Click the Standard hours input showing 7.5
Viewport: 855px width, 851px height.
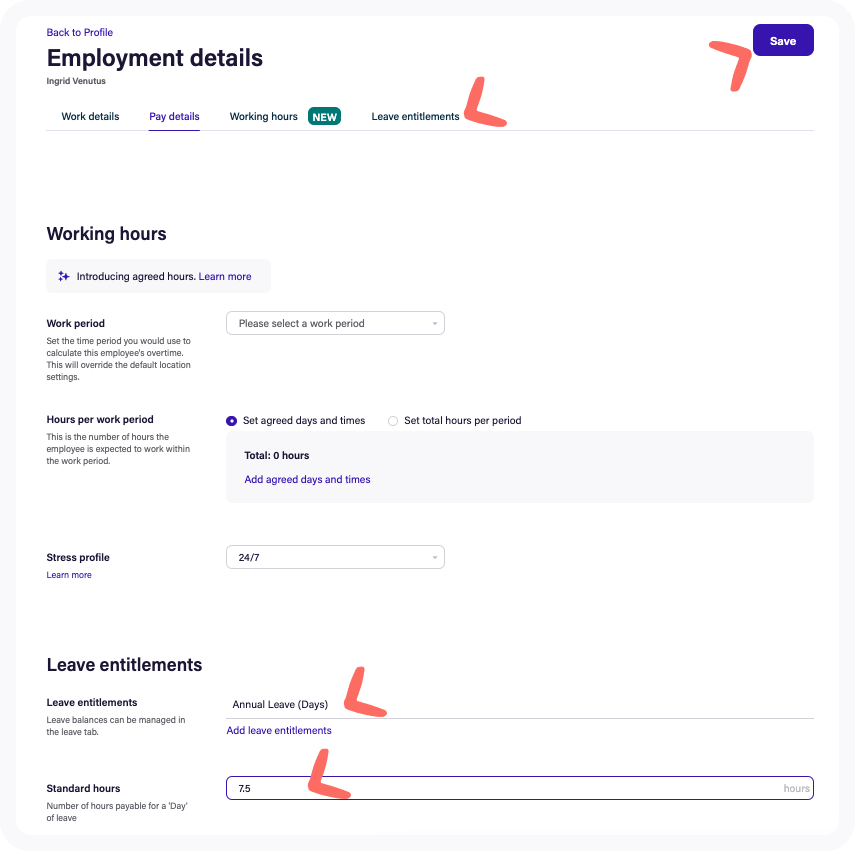click(520, 788)
